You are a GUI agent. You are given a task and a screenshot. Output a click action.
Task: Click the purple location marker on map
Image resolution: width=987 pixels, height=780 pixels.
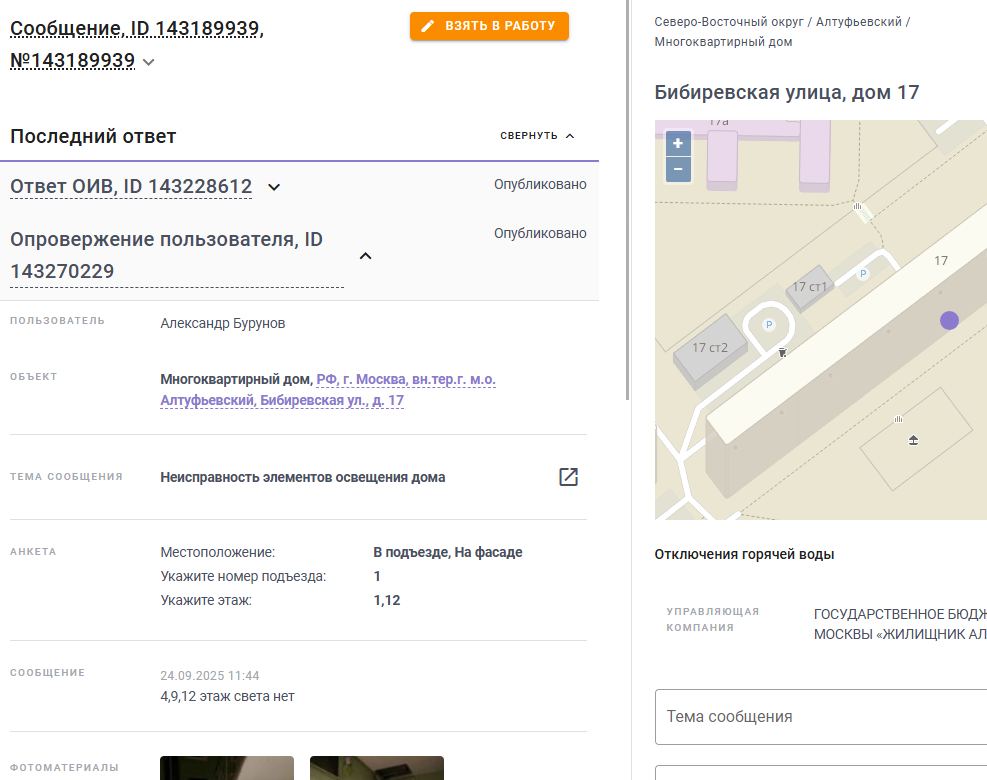point(949,320)
